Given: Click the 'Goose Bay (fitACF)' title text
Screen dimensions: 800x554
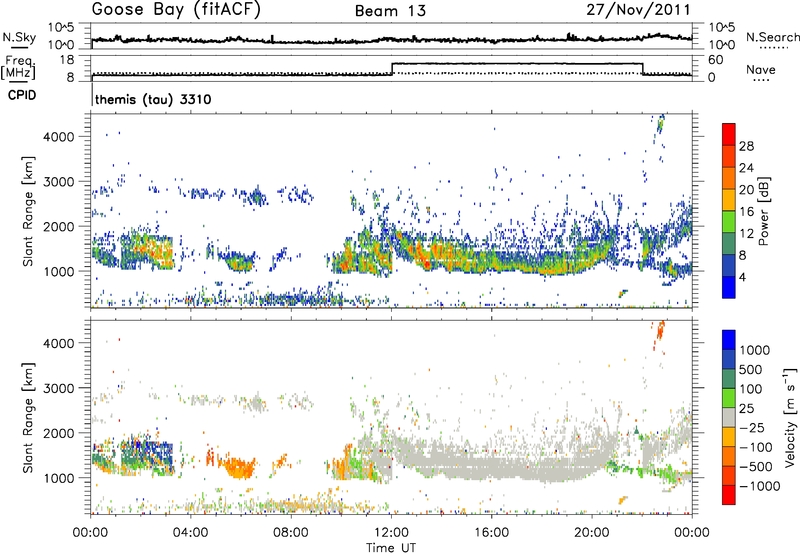Looking at the screenshot, I should [176, 10].
